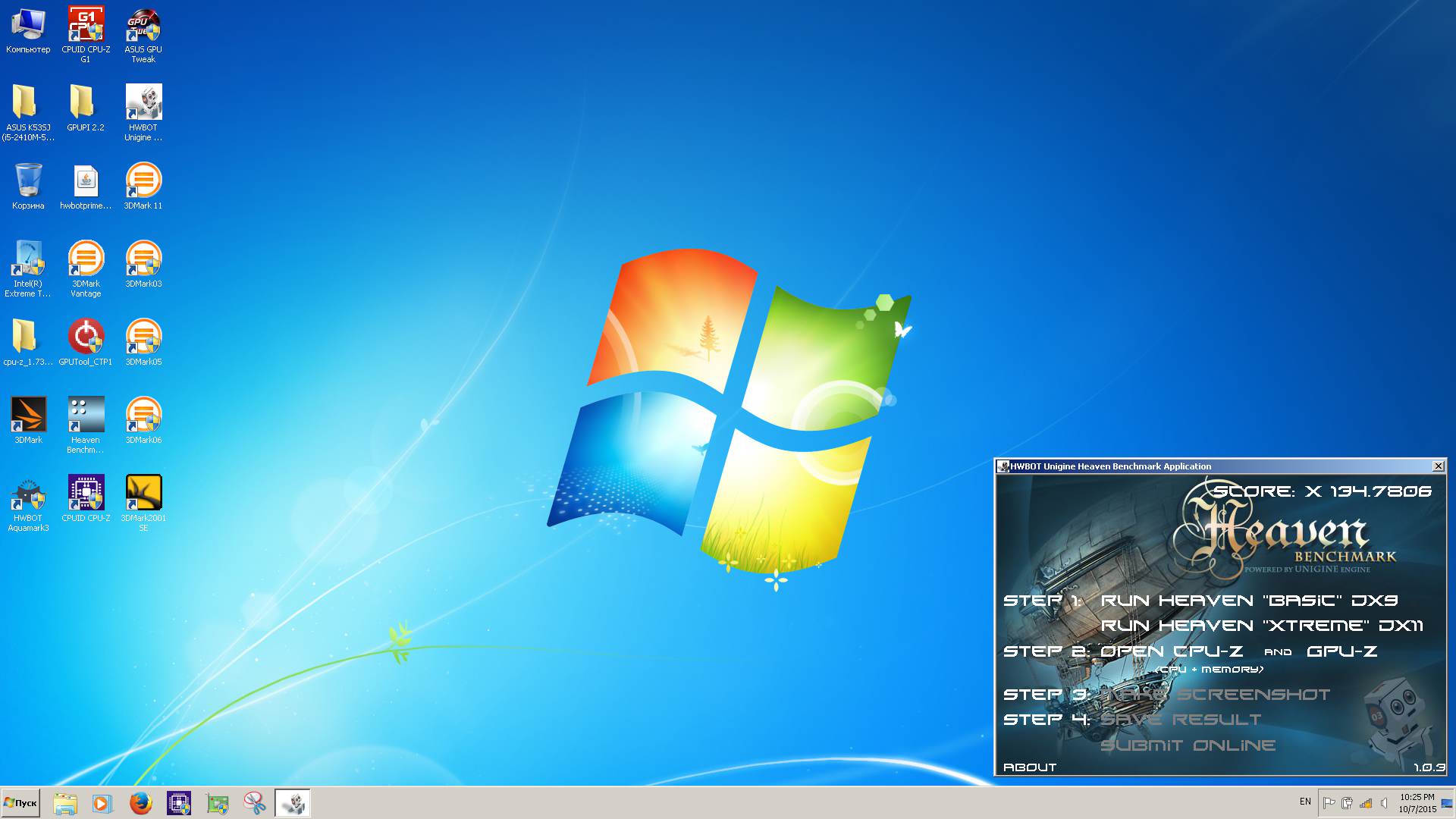Select the Heaven Benchmark desktop shortcut
Image resolution: width=1456 pixels, height=819 pixels.
click(86, 425)
